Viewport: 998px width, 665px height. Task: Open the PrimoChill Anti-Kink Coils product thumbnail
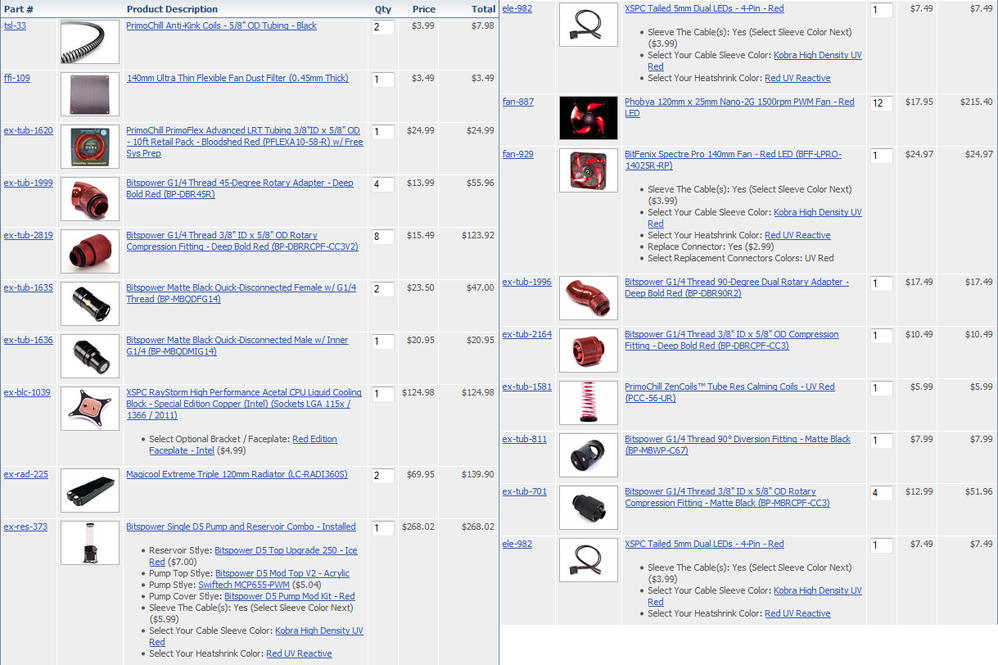(90, 42)
